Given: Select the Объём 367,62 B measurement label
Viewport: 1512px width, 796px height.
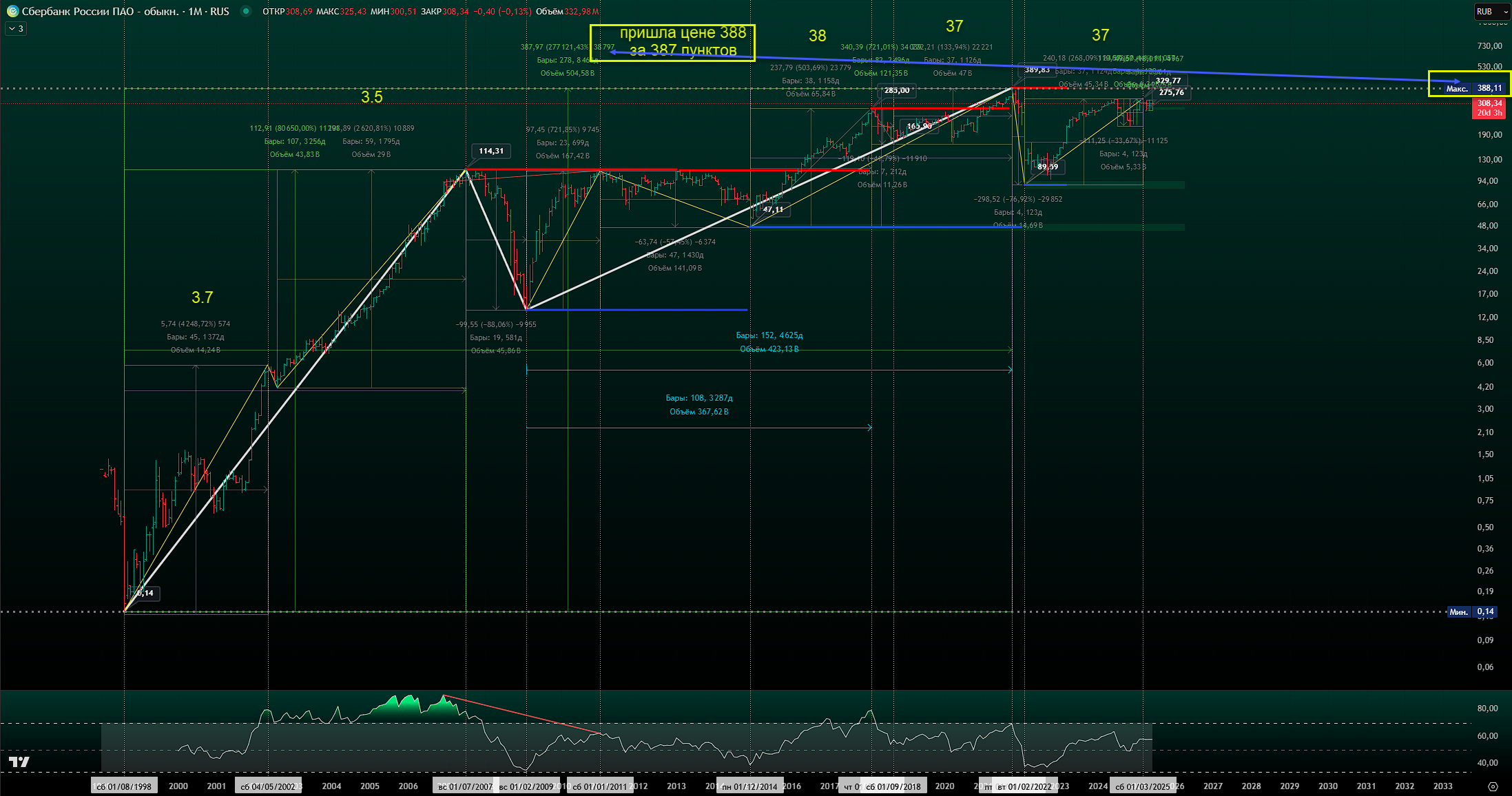Looking at the screenshot, I should click(699, 412).
